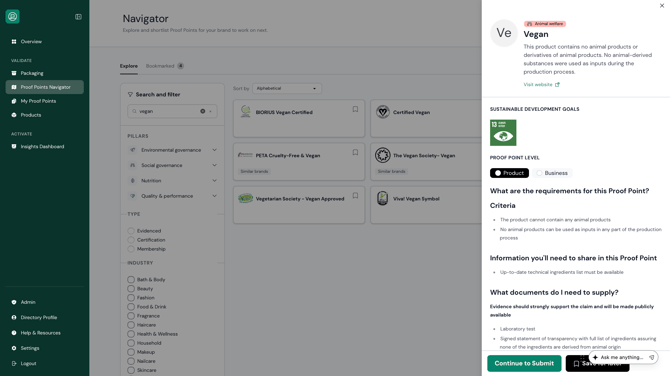Switch to the Explore tab
The height and width of the screenshot is (376, 670).
click(129, 66)
